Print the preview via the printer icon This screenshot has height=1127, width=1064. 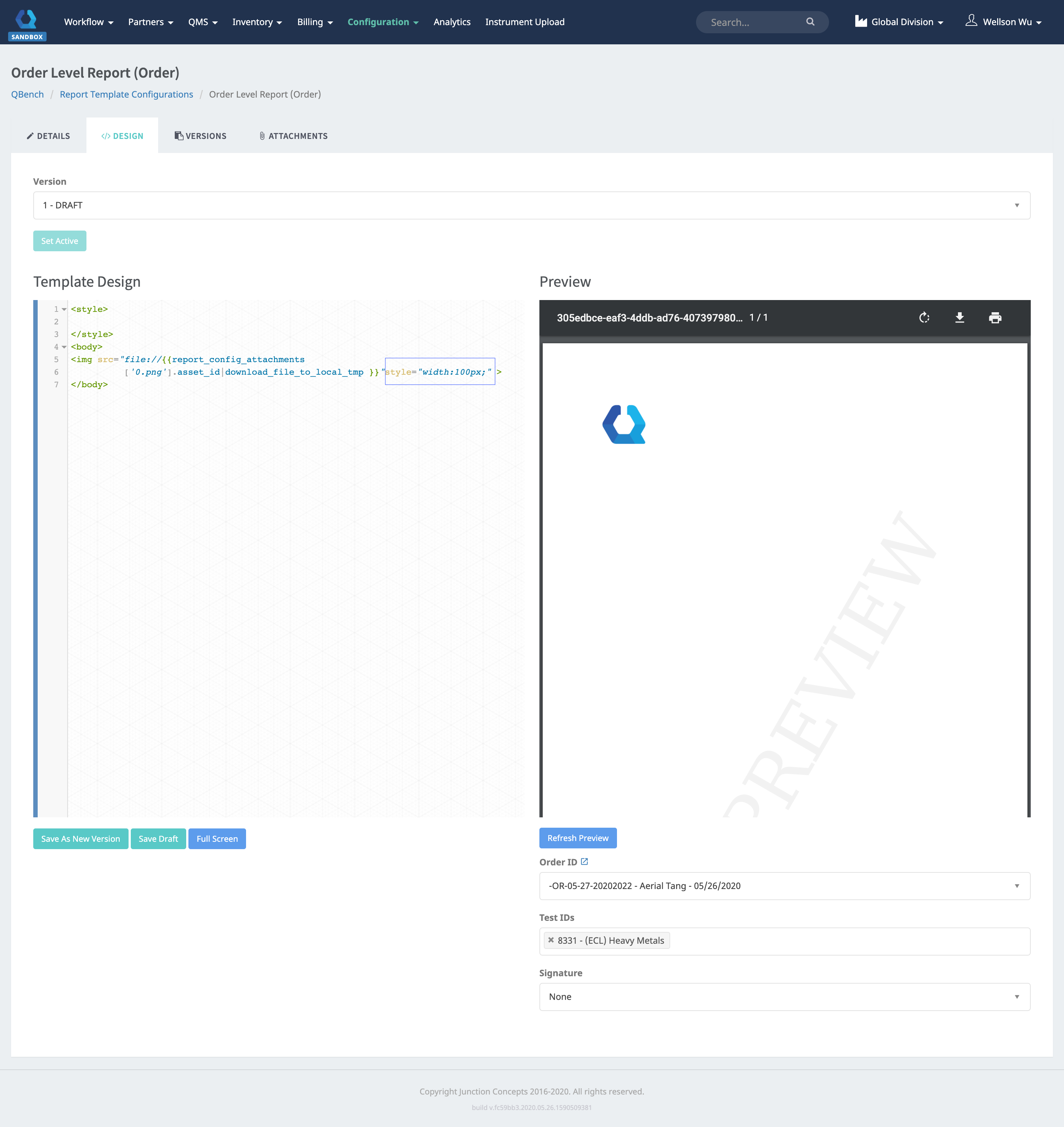click(995, 318)
